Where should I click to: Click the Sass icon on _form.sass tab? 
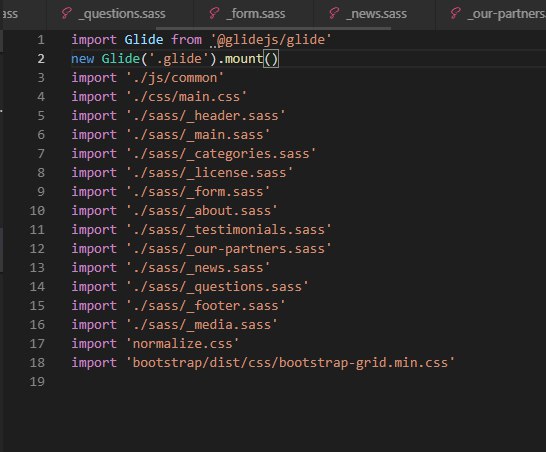point(214,13)
